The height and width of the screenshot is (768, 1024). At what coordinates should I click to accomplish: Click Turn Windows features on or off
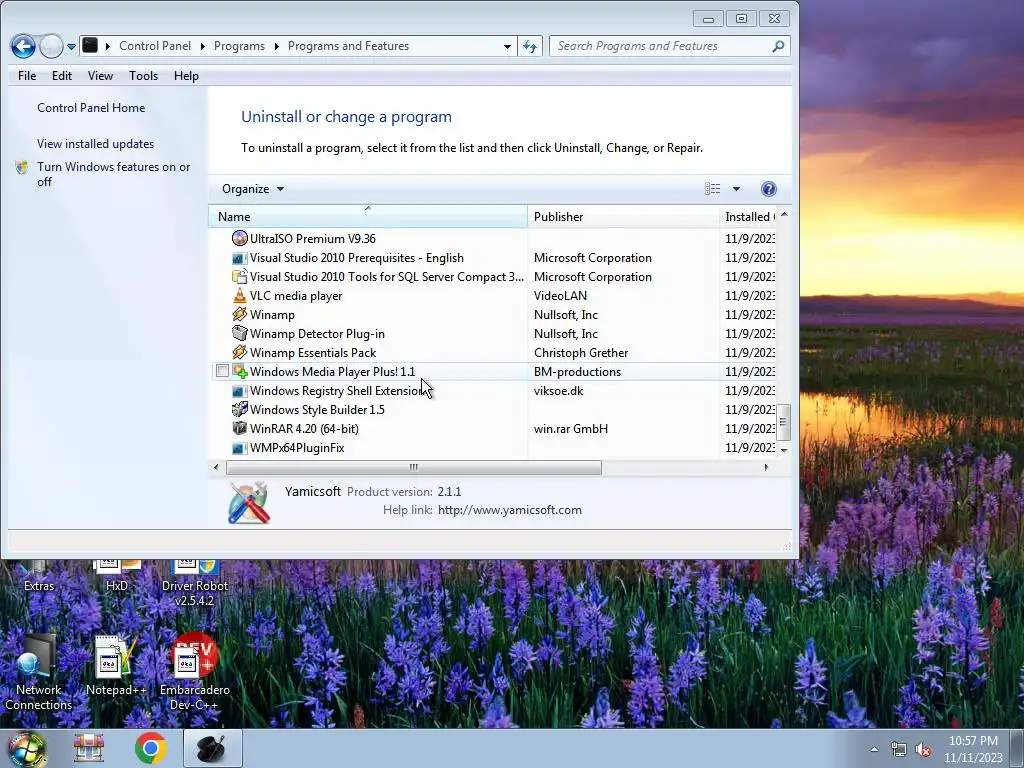(x=114, y=174)
